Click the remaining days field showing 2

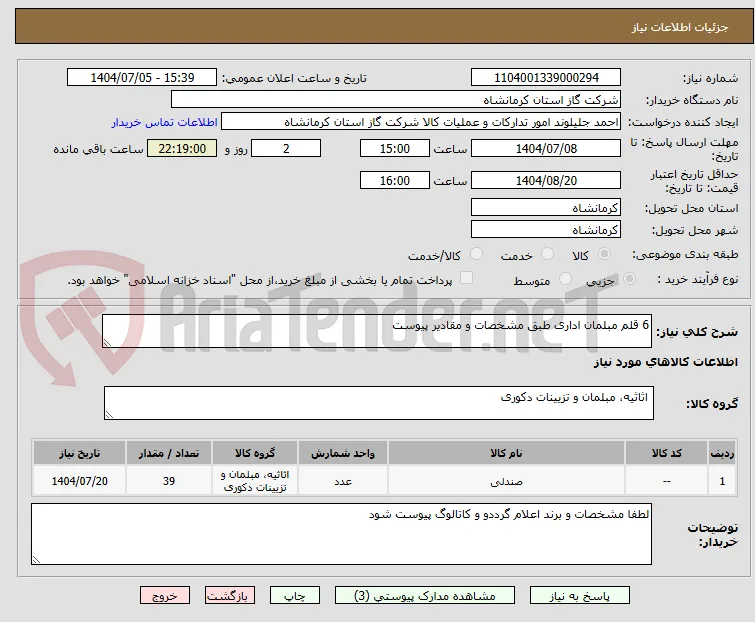point(286,148)
